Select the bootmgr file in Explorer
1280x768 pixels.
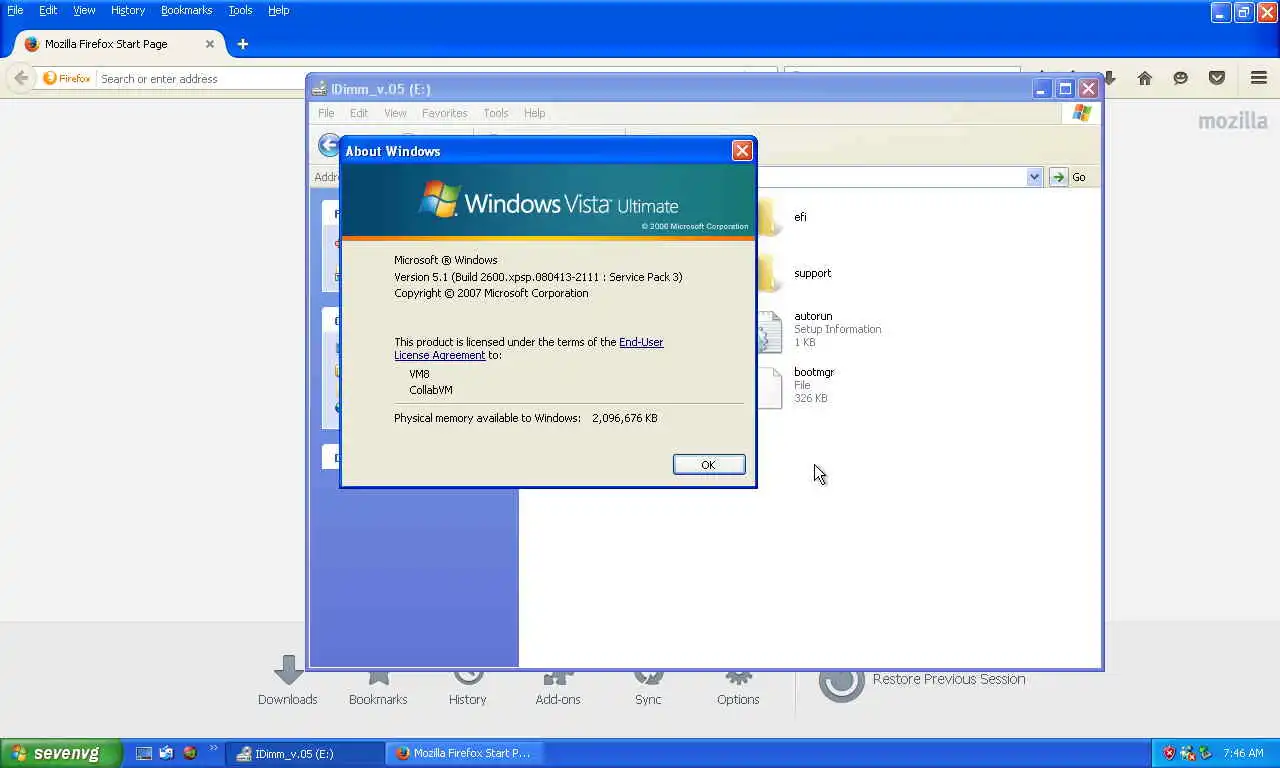pyautogui.click(x=795, y=385)
